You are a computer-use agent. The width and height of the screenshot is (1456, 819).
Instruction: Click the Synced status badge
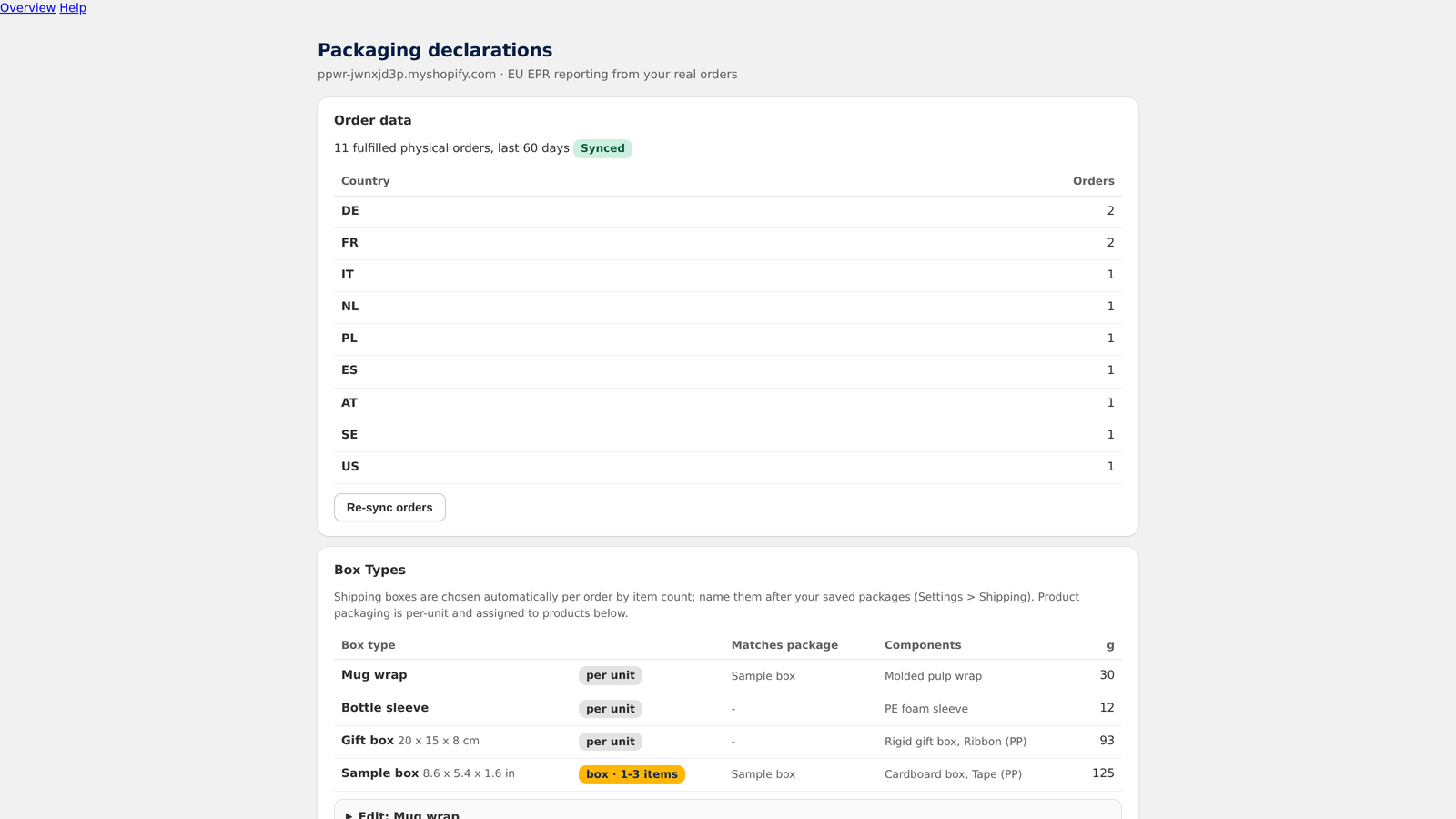[602, 148]
